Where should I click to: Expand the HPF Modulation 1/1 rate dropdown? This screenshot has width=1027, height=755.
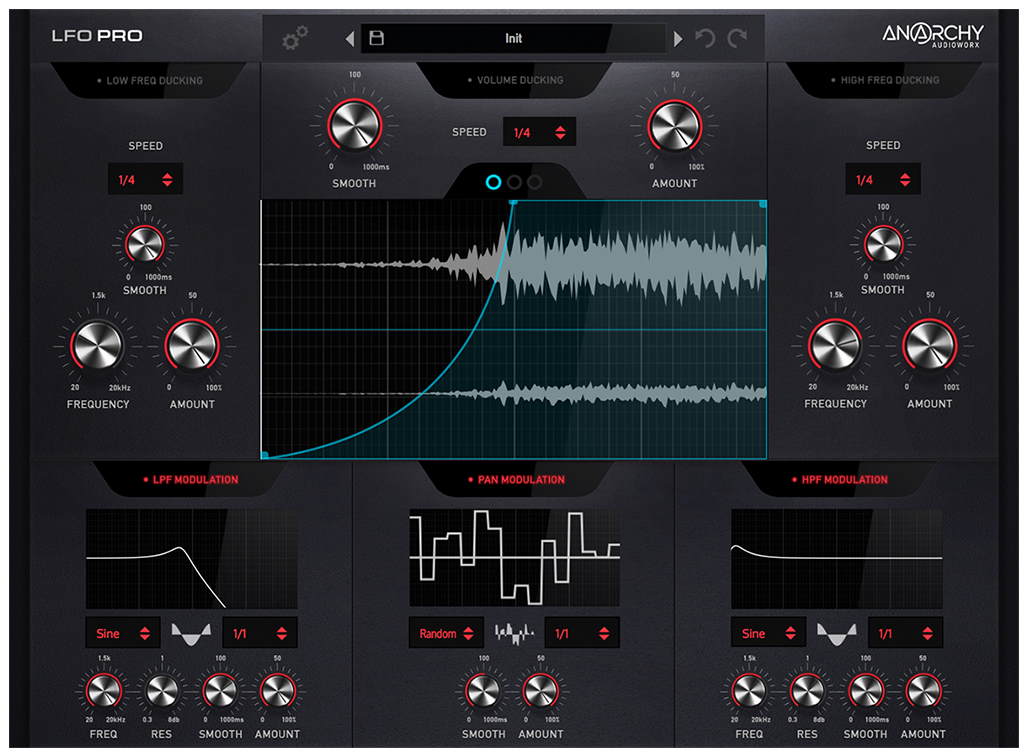coord(905,633)
